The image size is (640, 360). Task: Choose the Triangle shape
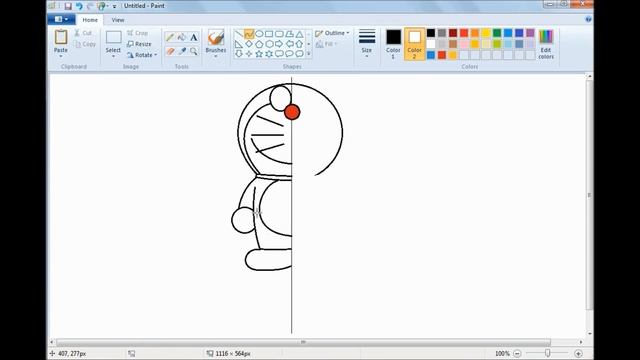(299, 34)
